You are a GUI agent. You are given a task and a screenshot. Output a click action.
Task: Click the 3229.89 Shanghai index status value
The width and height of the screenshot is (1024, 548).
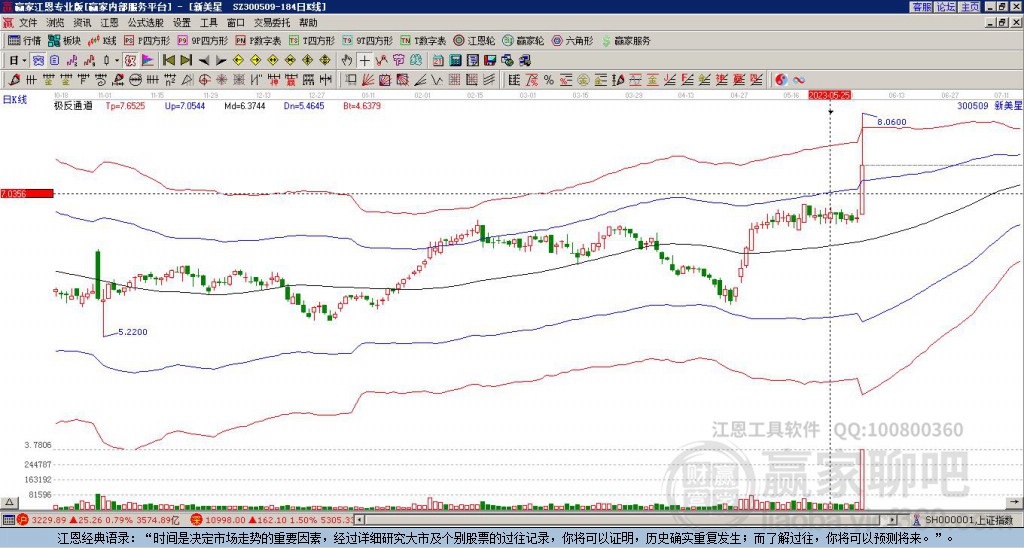point(48,521)
